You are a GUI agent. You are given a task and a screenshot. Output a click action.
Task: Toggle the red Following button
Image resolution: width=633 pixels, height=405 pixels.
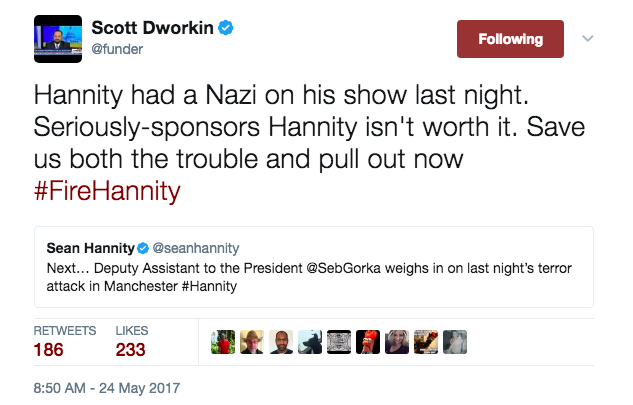click(510, 39)
